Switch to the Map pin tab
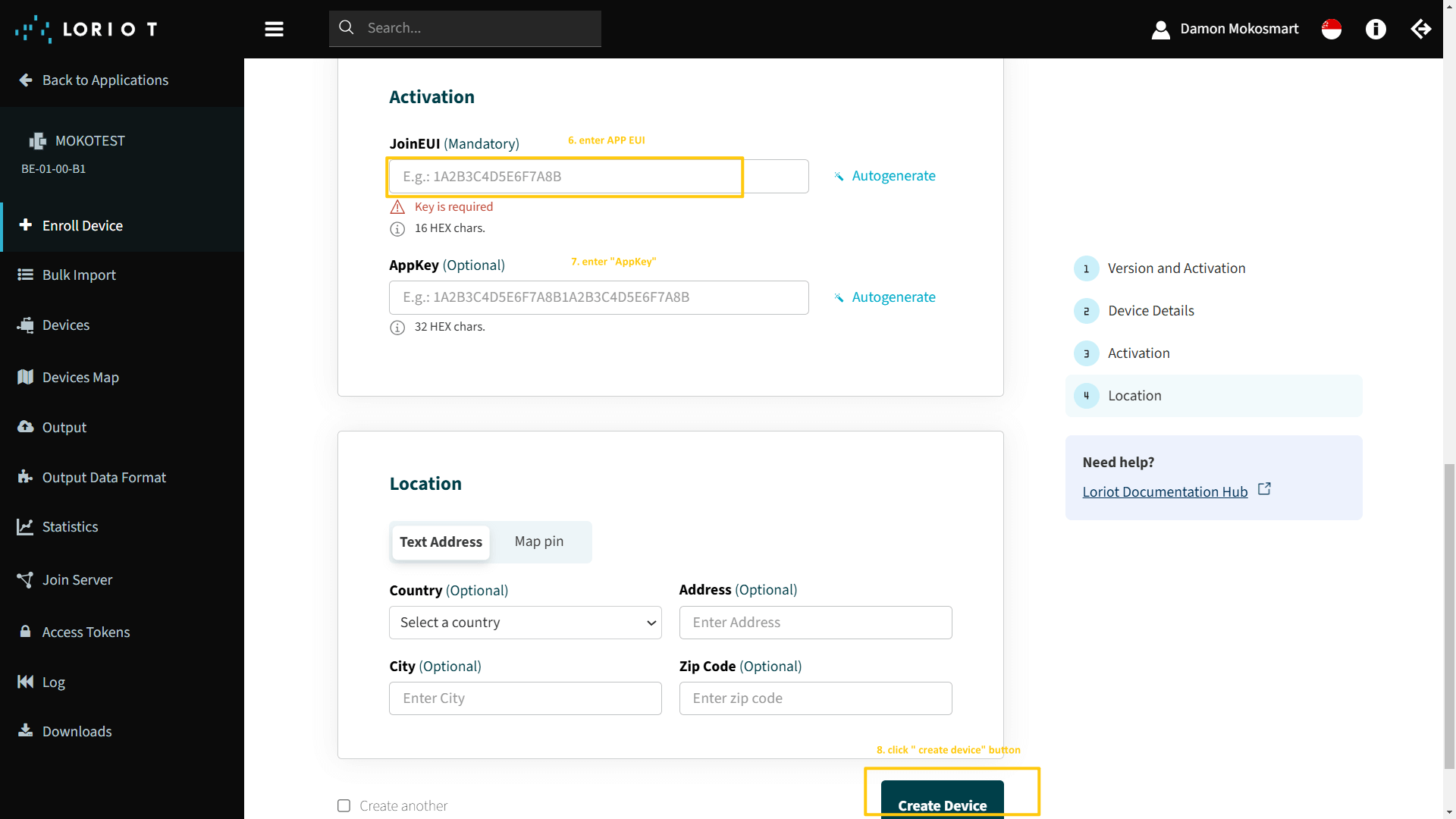Image resolution: width=1456 pixels, height=819 pixels. (538, 541)
